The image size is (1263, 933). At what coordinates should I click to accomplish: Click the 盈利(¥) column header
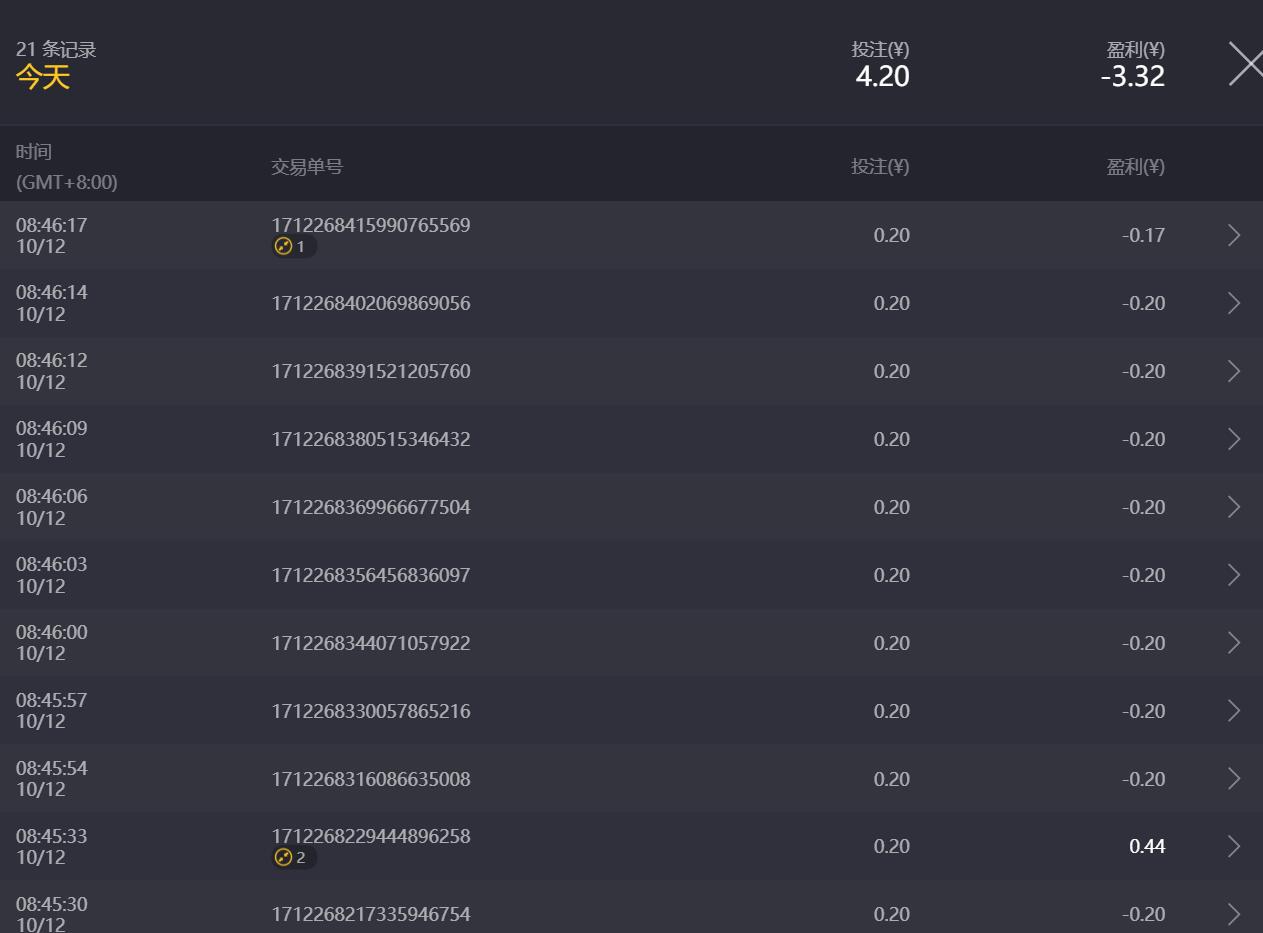point(1135,167)
